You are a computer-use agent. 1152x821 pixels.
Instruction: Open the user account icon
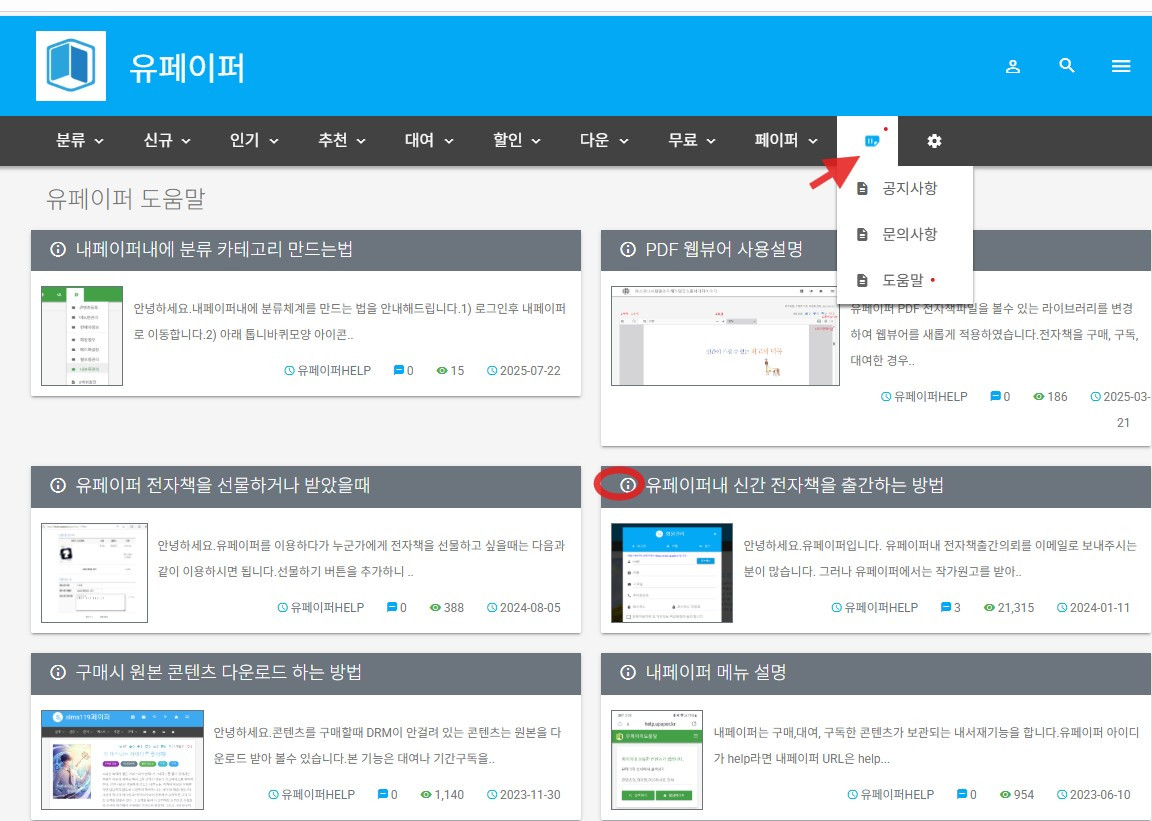tap(1013, 66)
